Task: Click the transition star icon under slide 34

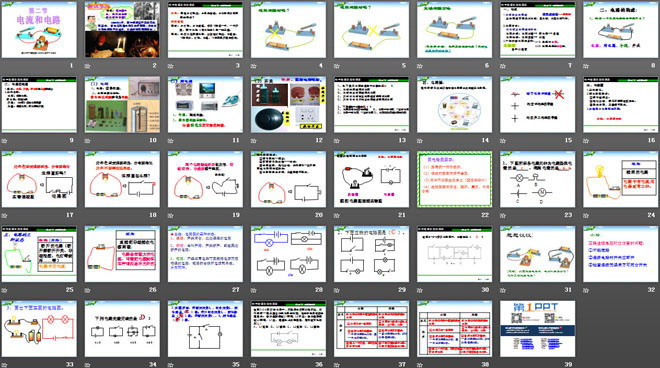Action: pyautogui.click(x=88, y=365)
